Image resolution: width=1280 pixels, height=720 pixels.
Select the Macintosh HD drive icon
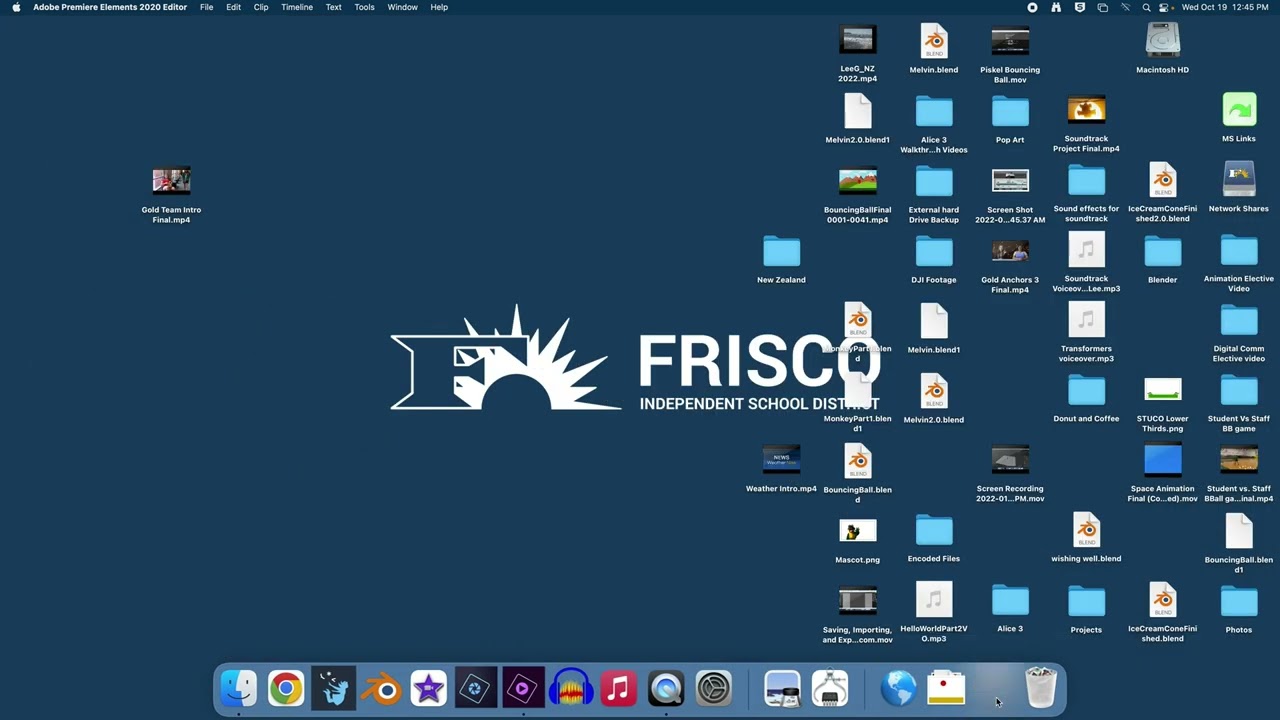click(x=1162, y=41)
